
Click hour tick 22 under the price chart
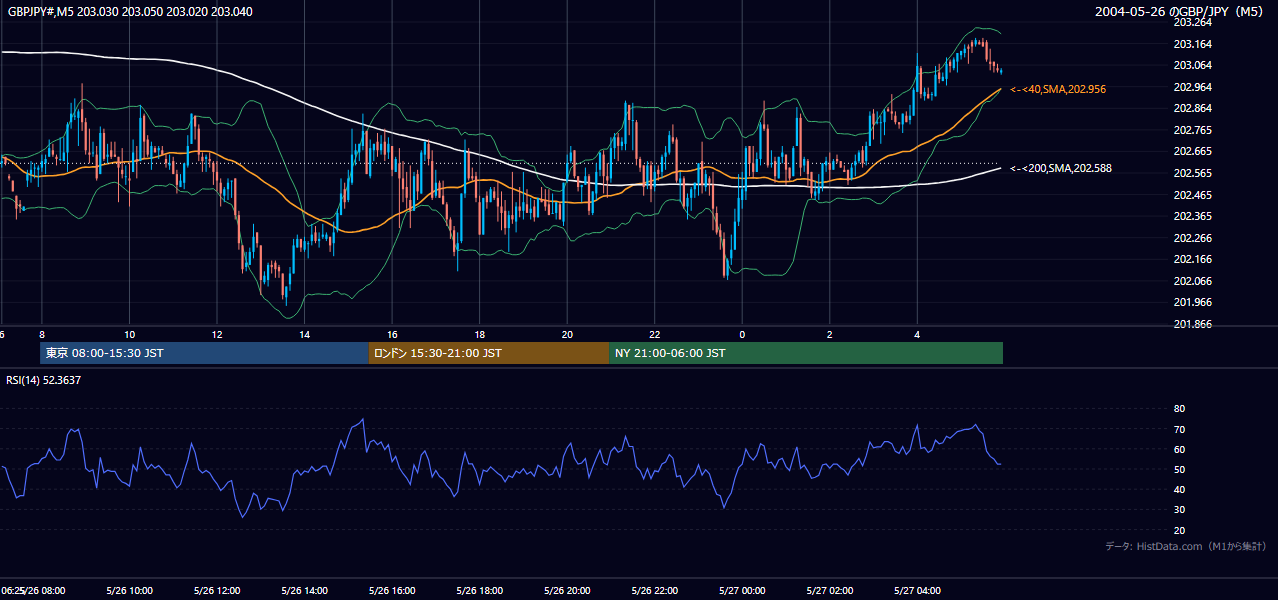[655, 334]
